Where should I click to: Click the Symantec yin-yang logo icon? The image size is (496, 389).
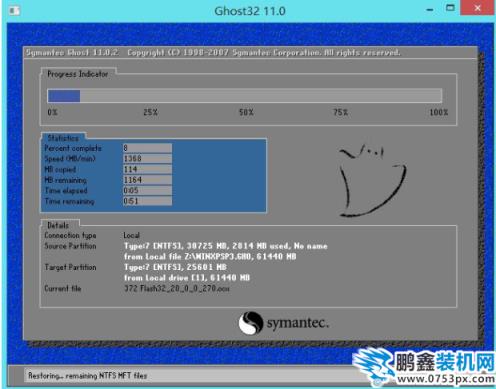(x=250, y=323)
